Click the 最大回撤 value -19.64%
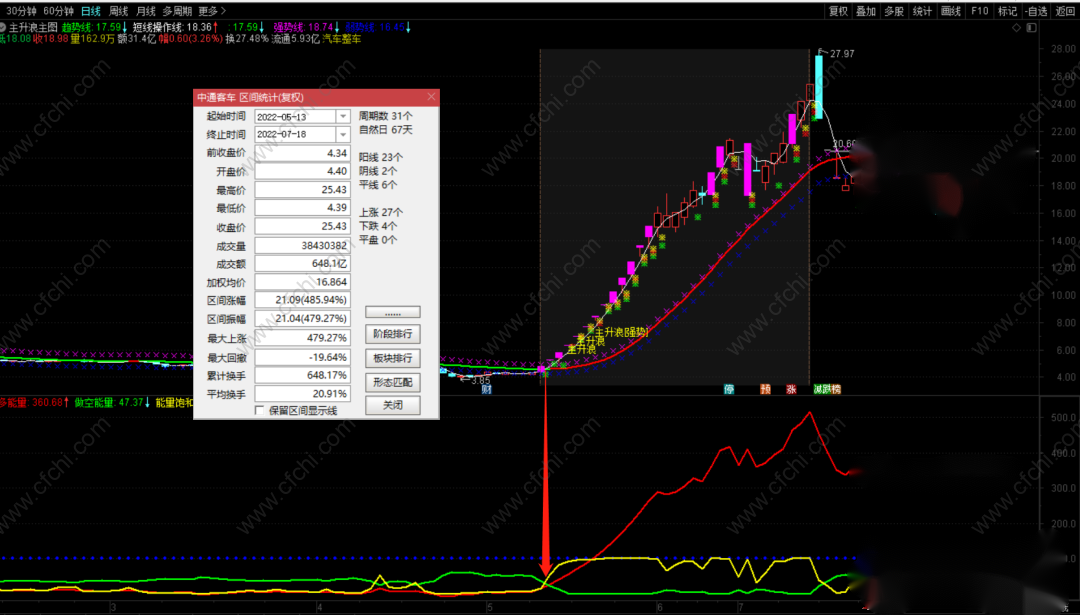 [x=302, y=357]
